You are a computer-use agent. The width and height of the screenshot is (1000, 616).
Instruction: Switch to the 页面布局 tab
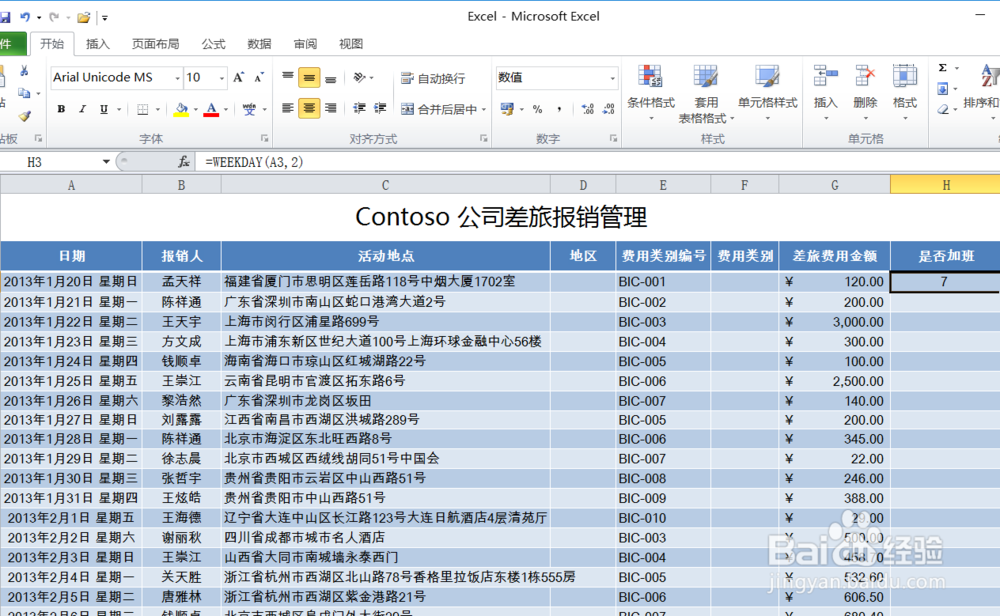(155, 43)
